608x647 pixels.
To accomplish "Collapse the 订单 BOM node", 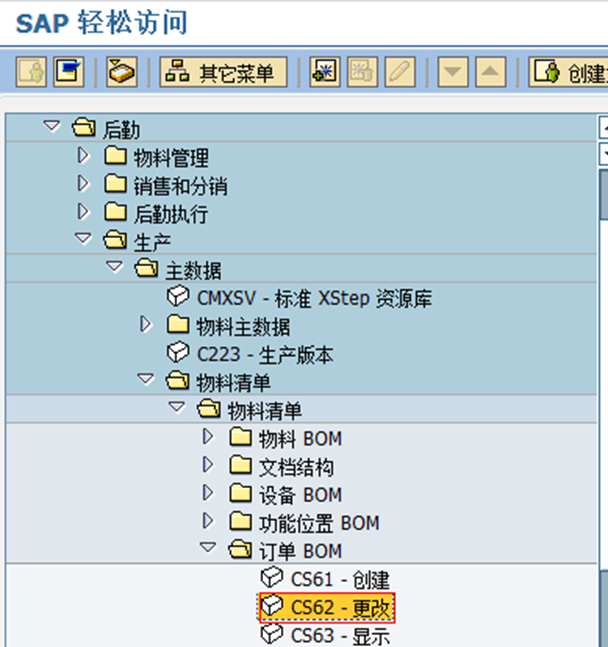I will 208,548.
